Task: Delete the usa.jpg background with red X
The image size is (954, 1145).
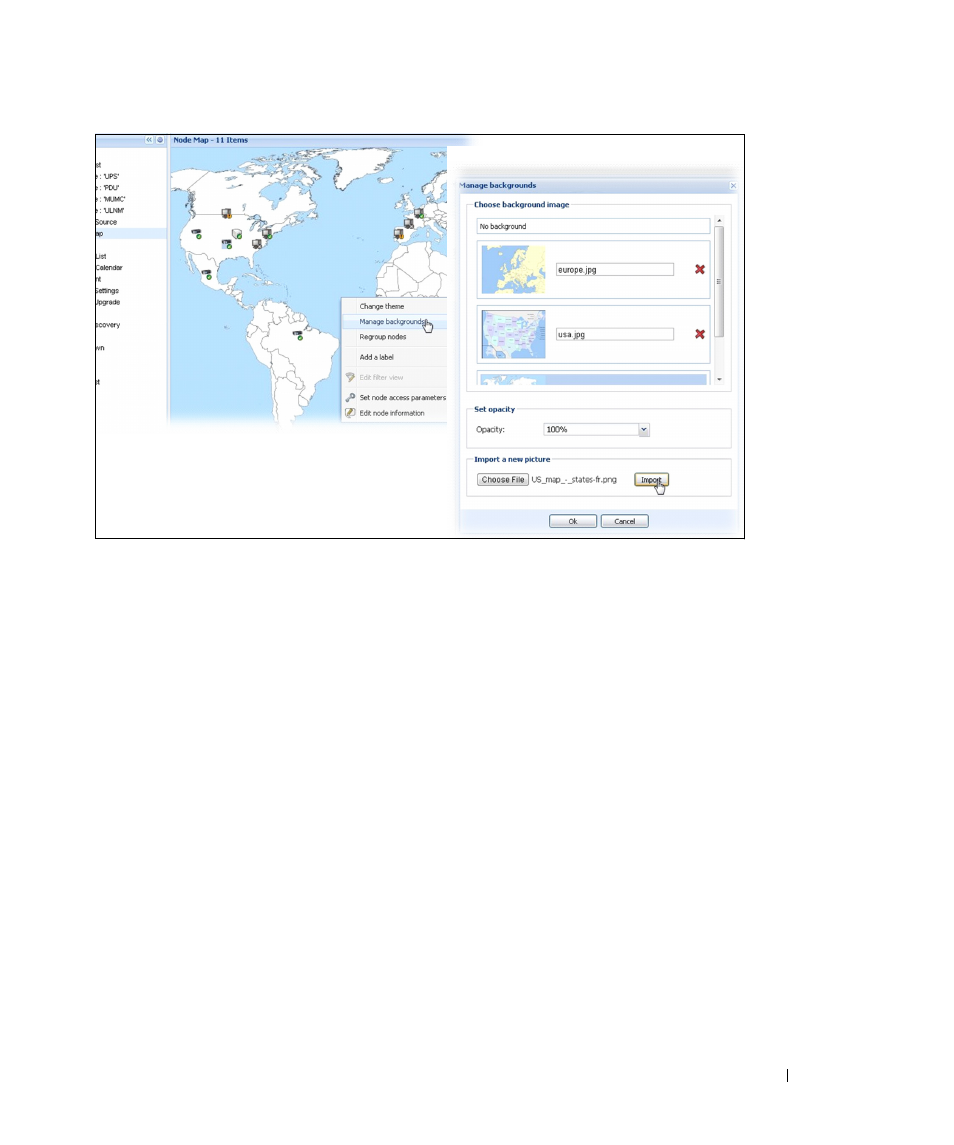Action: [700, 334]
